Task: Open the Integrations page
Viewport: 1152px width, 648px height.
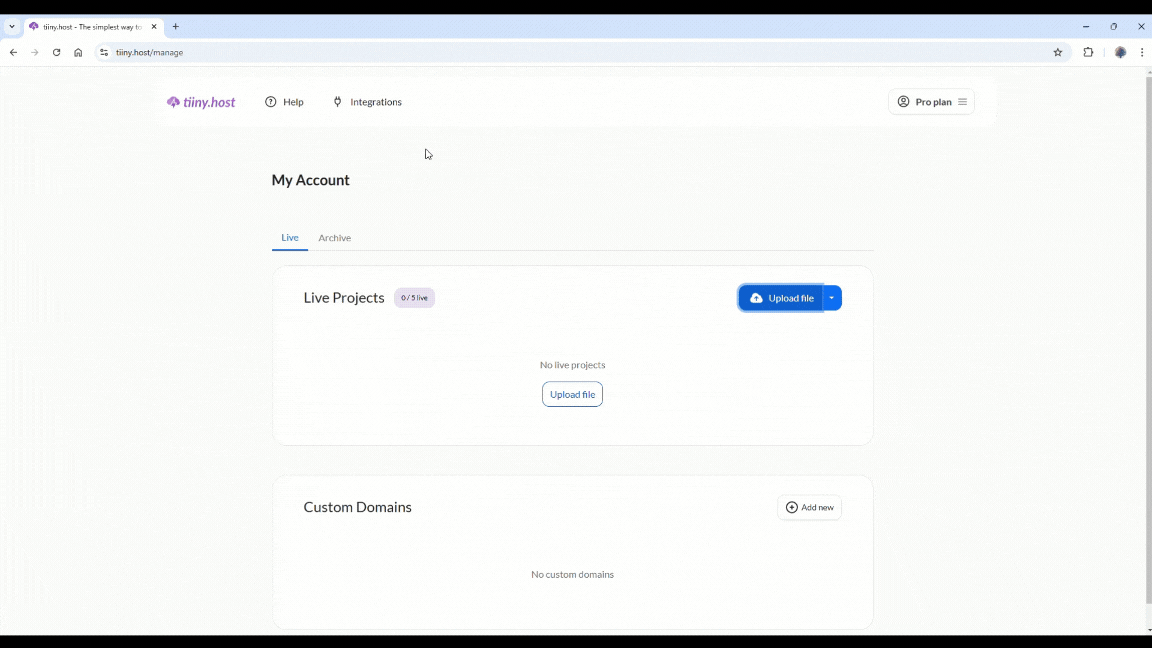Action: (367, 102)
